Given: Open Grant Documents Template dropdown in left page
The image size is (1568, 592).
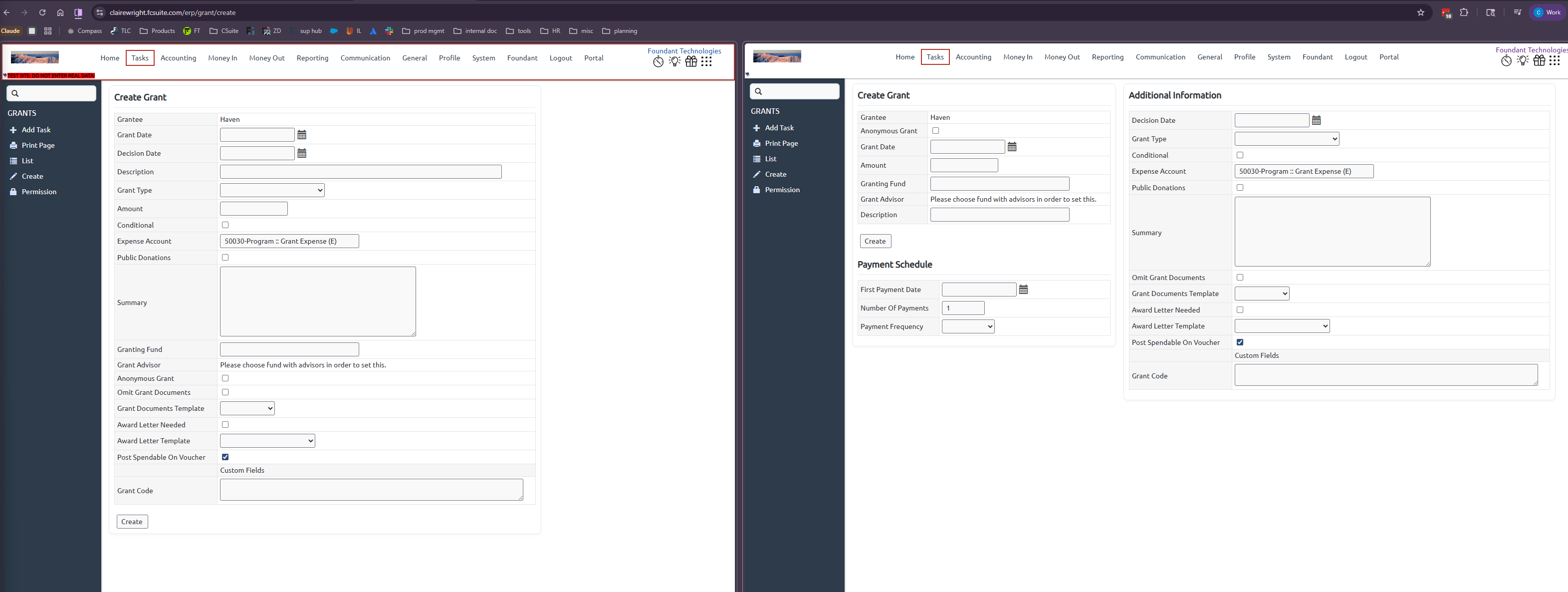Looking at the screenshot, I should (x=247, y=408).
